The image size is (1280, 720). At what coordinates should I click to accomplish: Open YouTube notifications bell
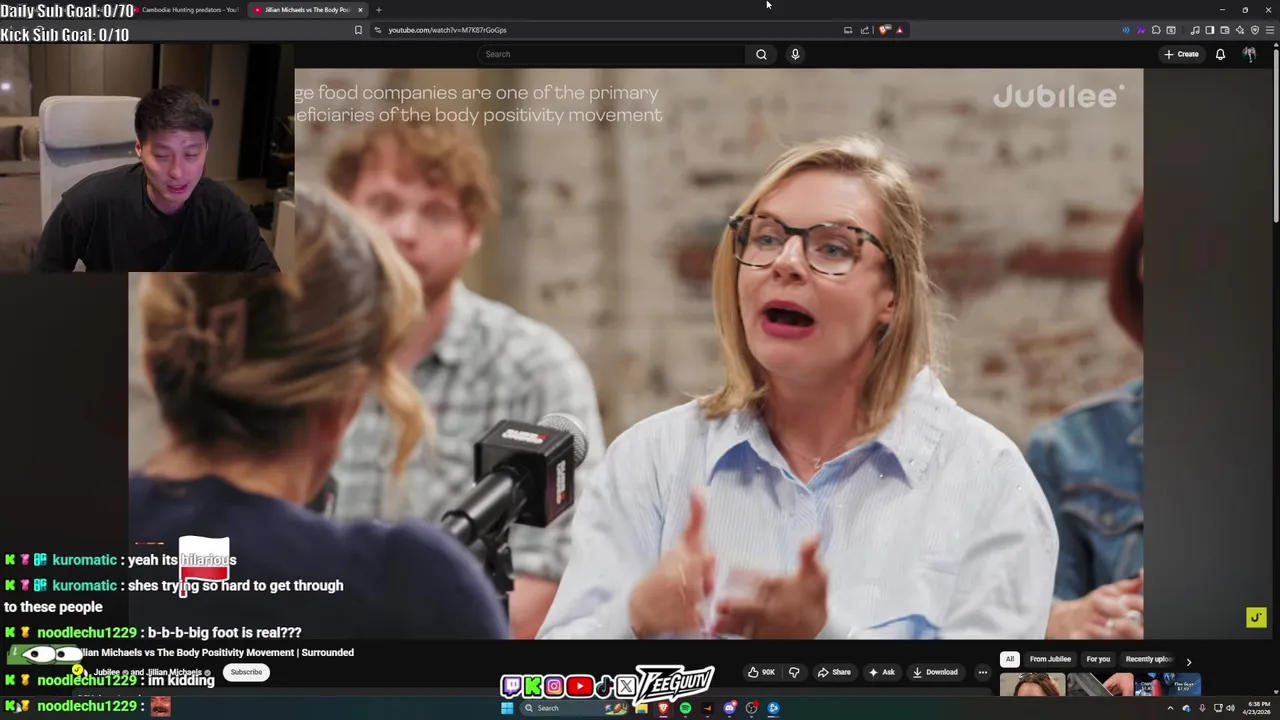pyautogui.click(x=1220, y=54)
